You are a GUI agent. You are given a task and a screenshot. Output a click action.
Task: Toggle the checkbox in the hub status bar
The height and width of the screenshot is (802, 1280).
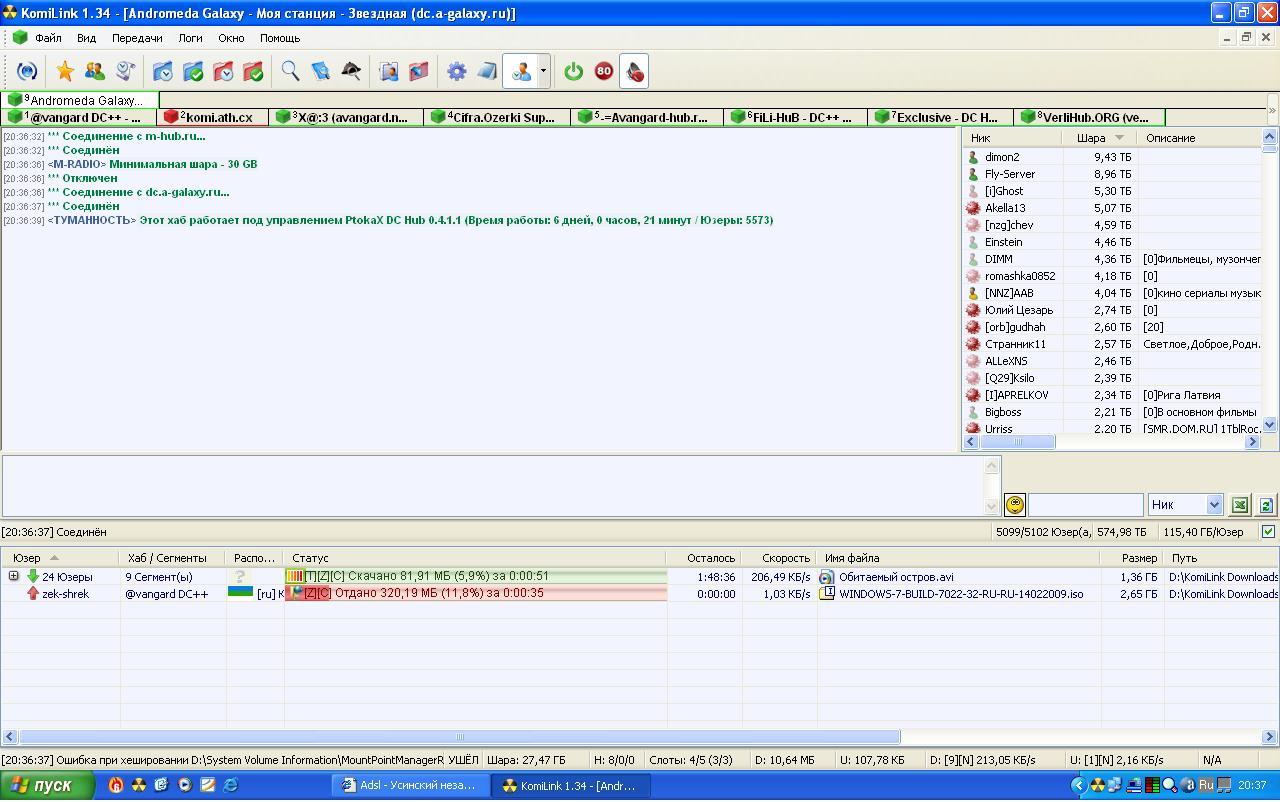(1268, 532)
